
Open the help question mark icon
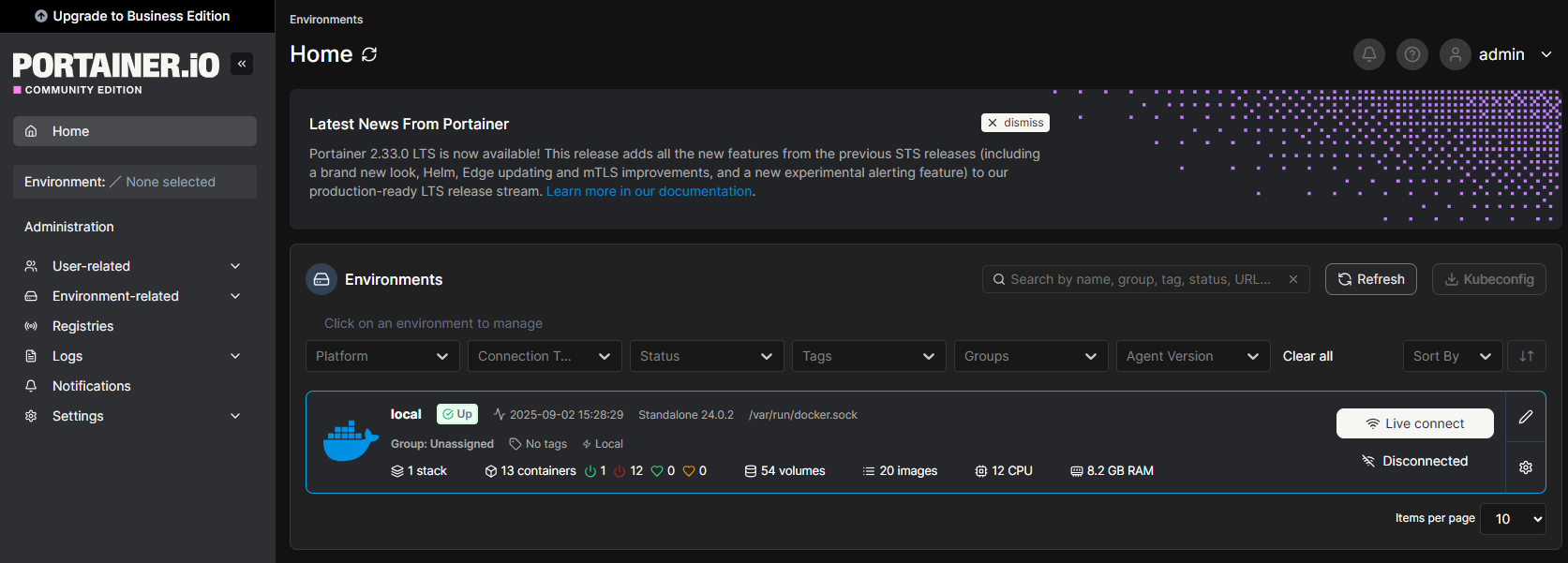[1411, 54]
